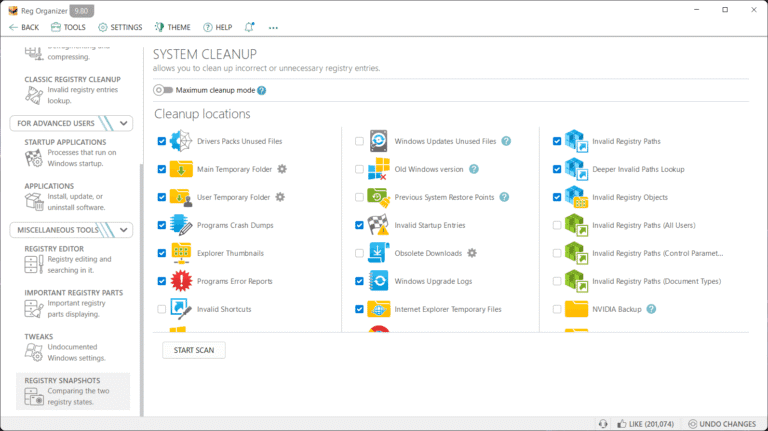Click the Explorer Thumbnails icon
The width and height of the screenshot is (768, 431).
pyautogui.click(x=181, y=253)
